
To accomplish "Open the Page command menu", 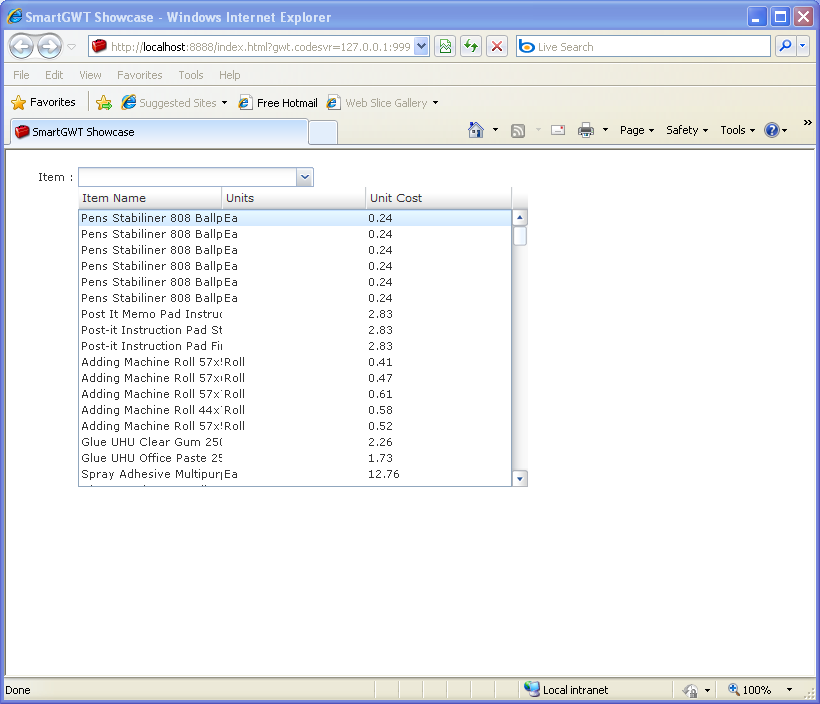I will (x=637, y=130).
